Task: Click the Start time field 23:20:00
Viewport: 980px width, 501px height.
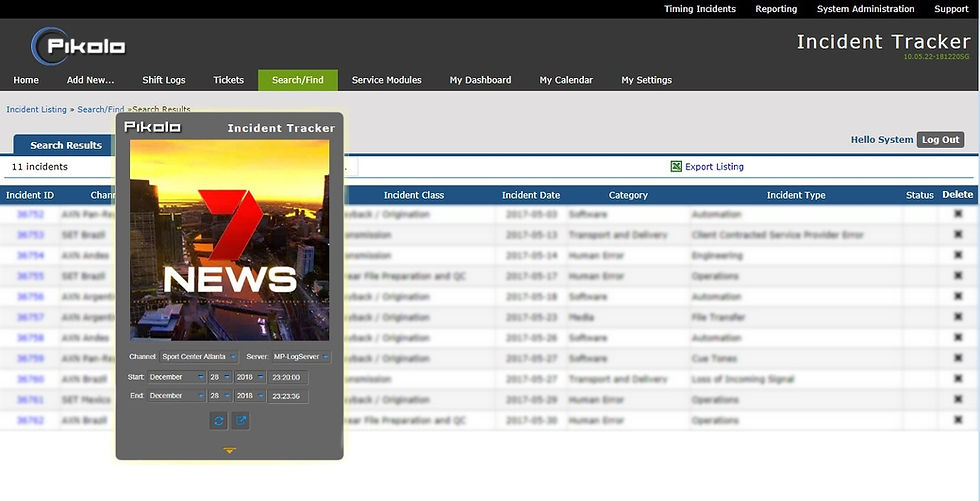Action: (288, 377)
